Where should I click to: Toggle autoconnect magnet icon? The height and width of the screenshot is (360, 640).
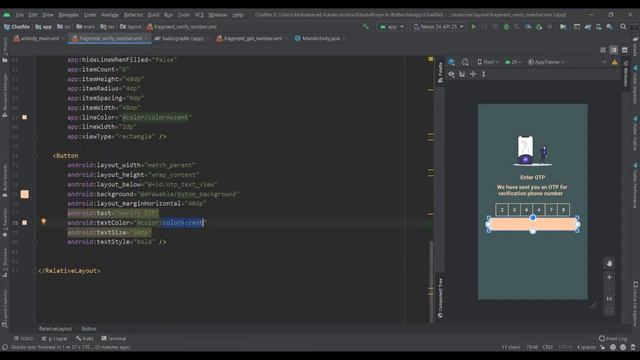(x=462, y=74)
